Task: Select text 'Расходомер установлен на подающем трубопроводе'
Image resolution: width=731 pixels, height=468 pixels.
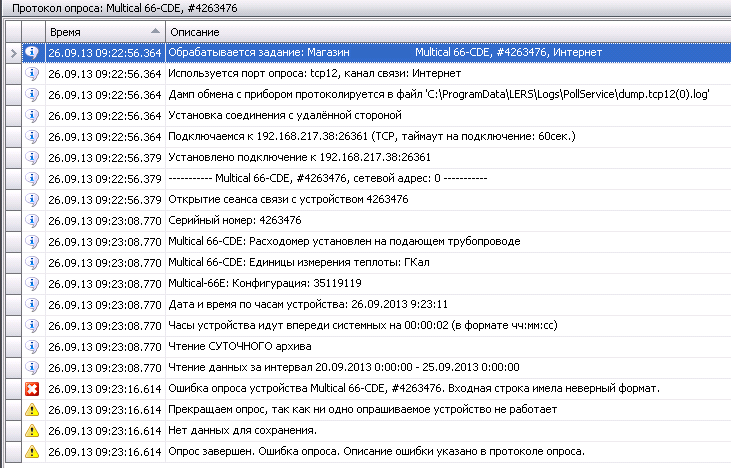Action: 385,241
